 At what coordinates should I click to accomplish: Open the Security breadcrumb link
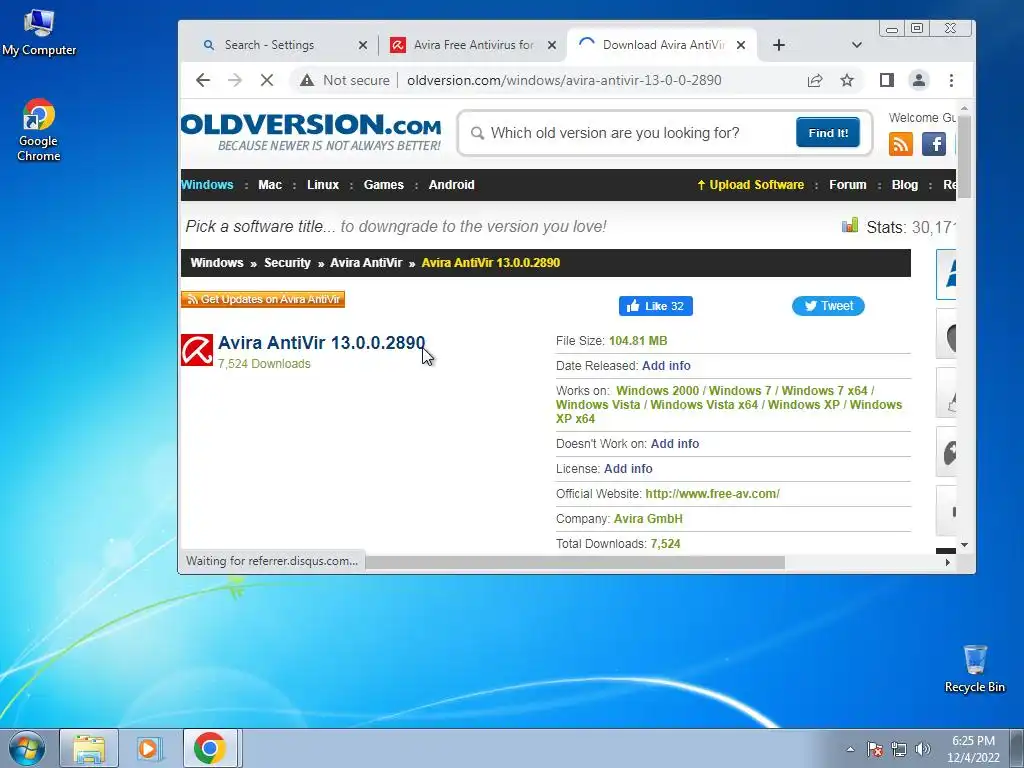coord(287,263)
